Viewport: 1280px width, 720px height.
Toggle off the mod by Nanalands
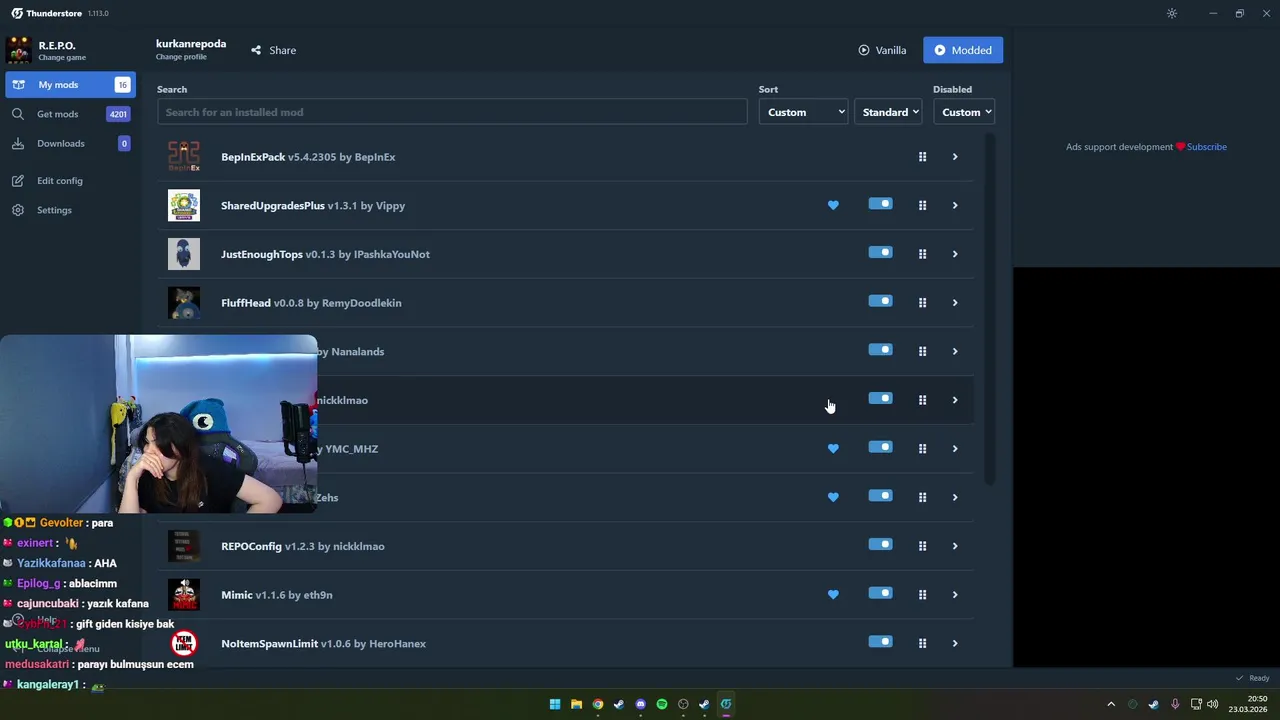[880, 350]
